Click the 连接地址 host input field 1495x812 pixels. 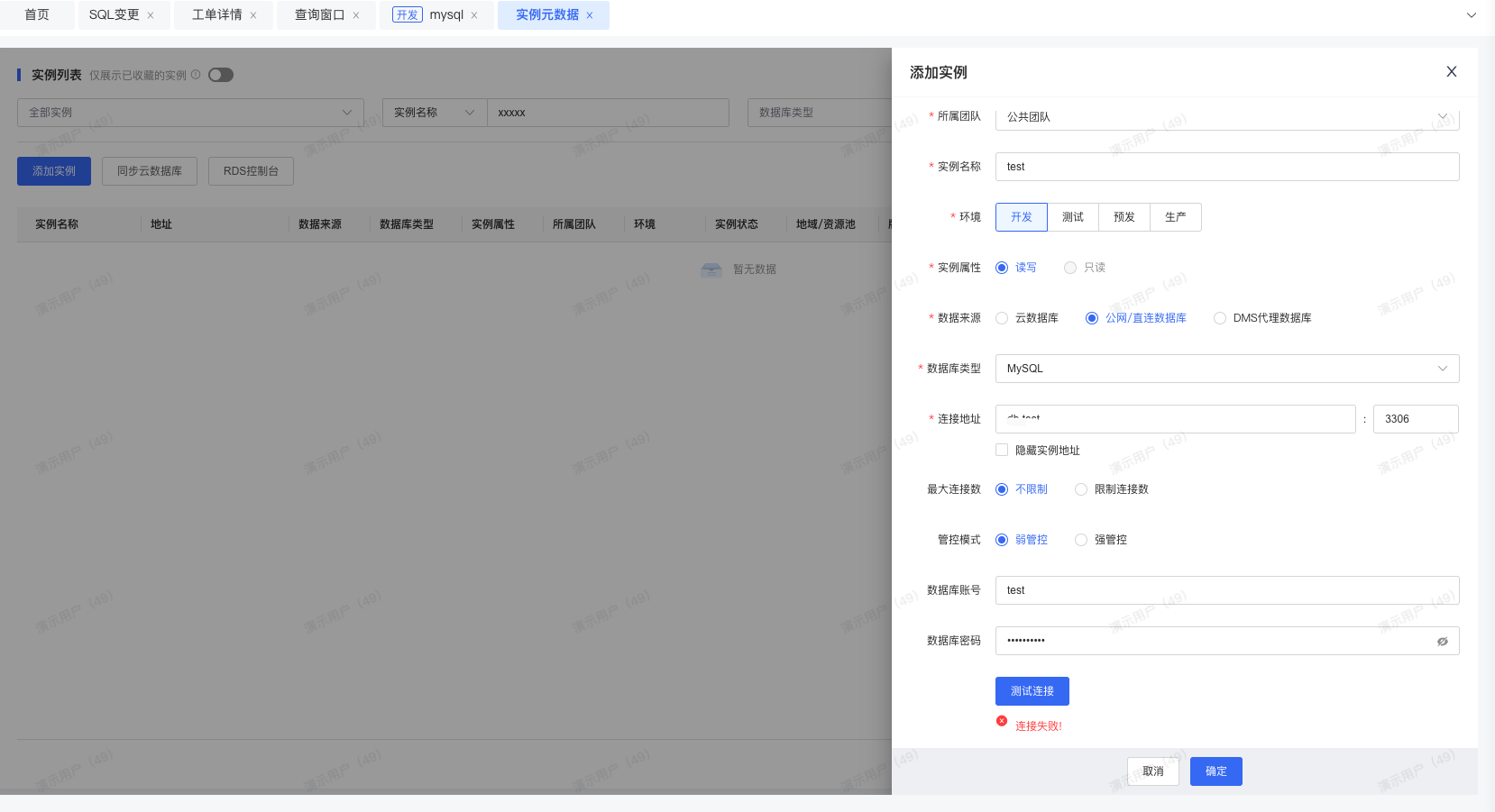[1176, 419]
